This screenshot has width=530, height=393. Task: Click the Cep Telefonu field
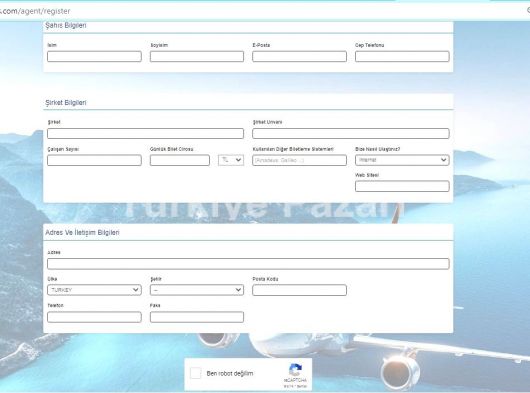tap(402, 56)
